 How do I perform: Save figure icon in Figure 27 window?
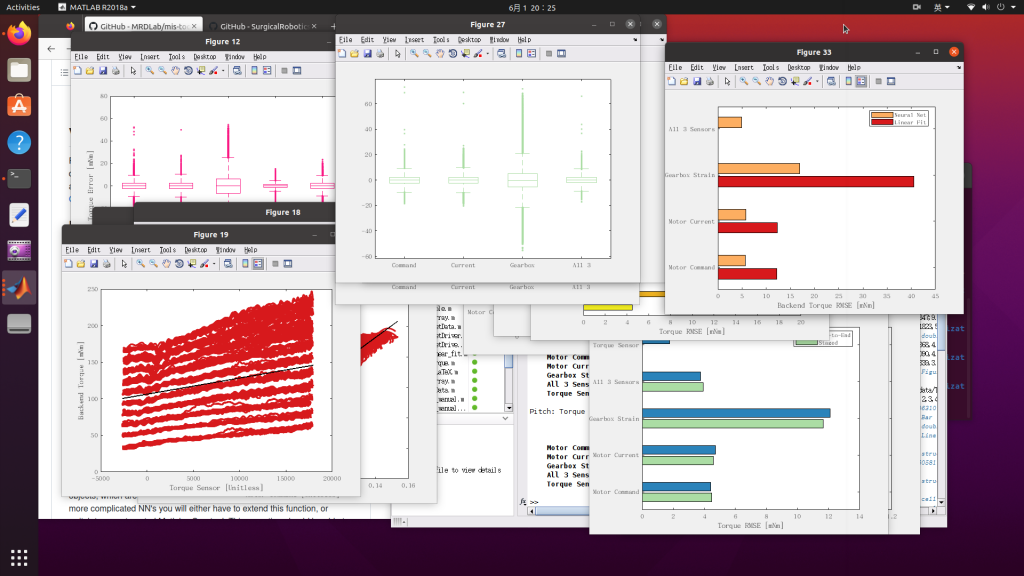367,54
